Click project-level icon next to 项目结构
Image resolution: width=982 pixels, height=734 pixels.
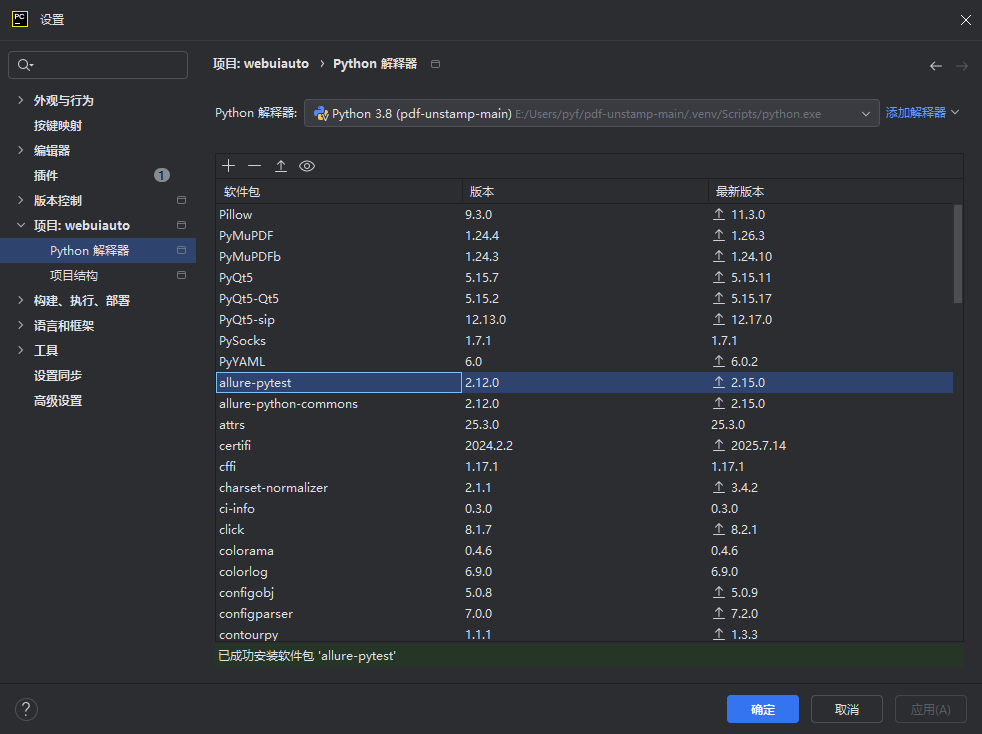182,276
